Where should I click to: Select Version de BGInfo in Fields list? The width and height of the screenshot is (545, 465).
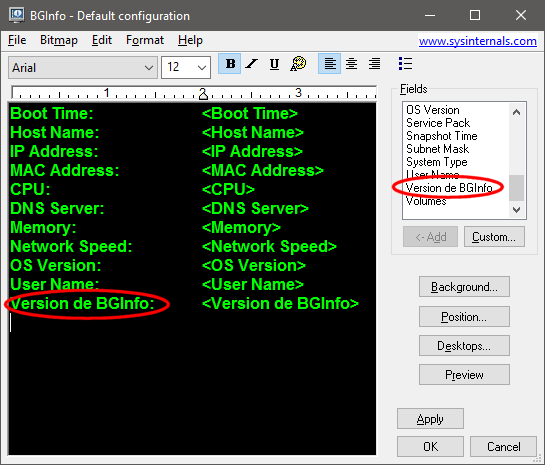pyautogui.click(x=449, y=188)
